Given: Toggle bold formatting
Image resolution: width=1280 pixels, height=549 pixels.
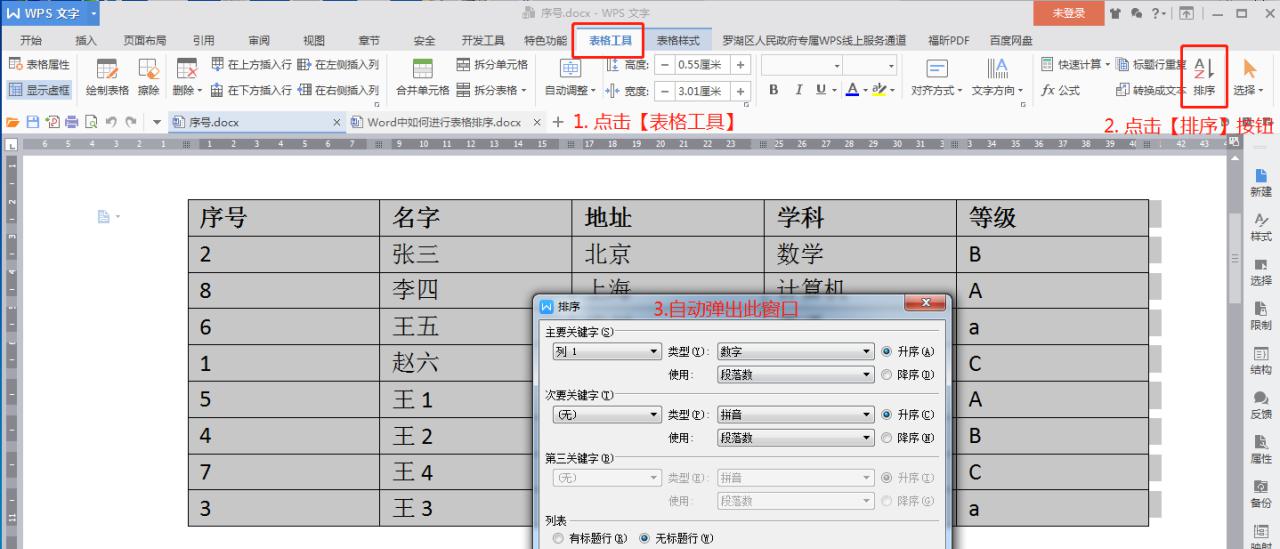Looking at the screenshot, I should (774, 90).
